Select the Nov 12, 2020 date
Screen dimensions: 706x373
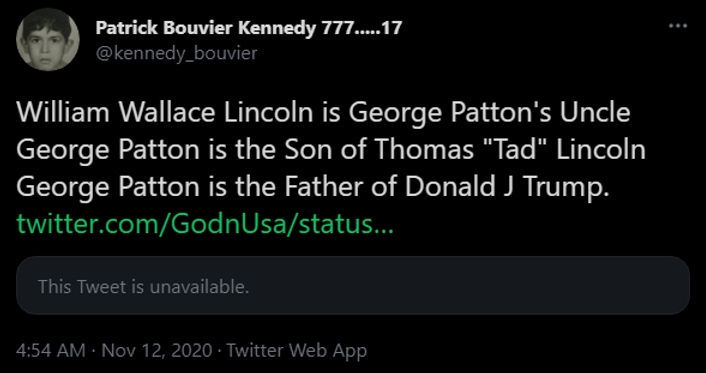tap(157, 350)
